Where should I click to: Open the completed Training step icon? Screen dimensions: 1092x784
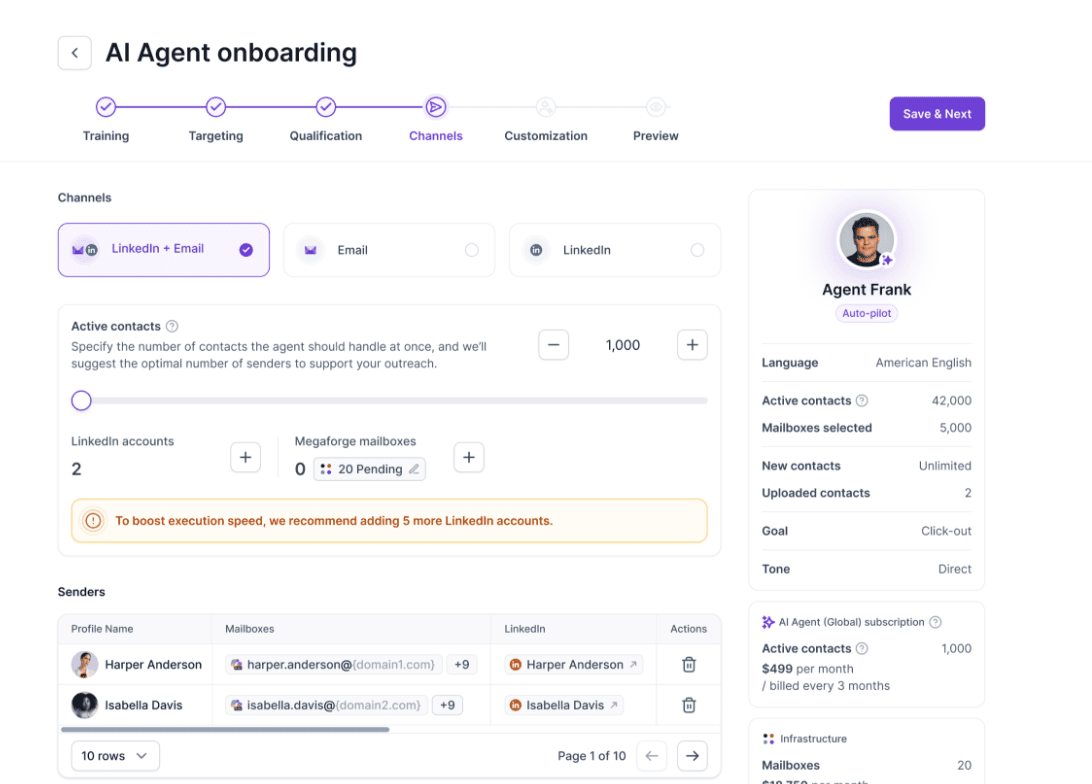106,107
